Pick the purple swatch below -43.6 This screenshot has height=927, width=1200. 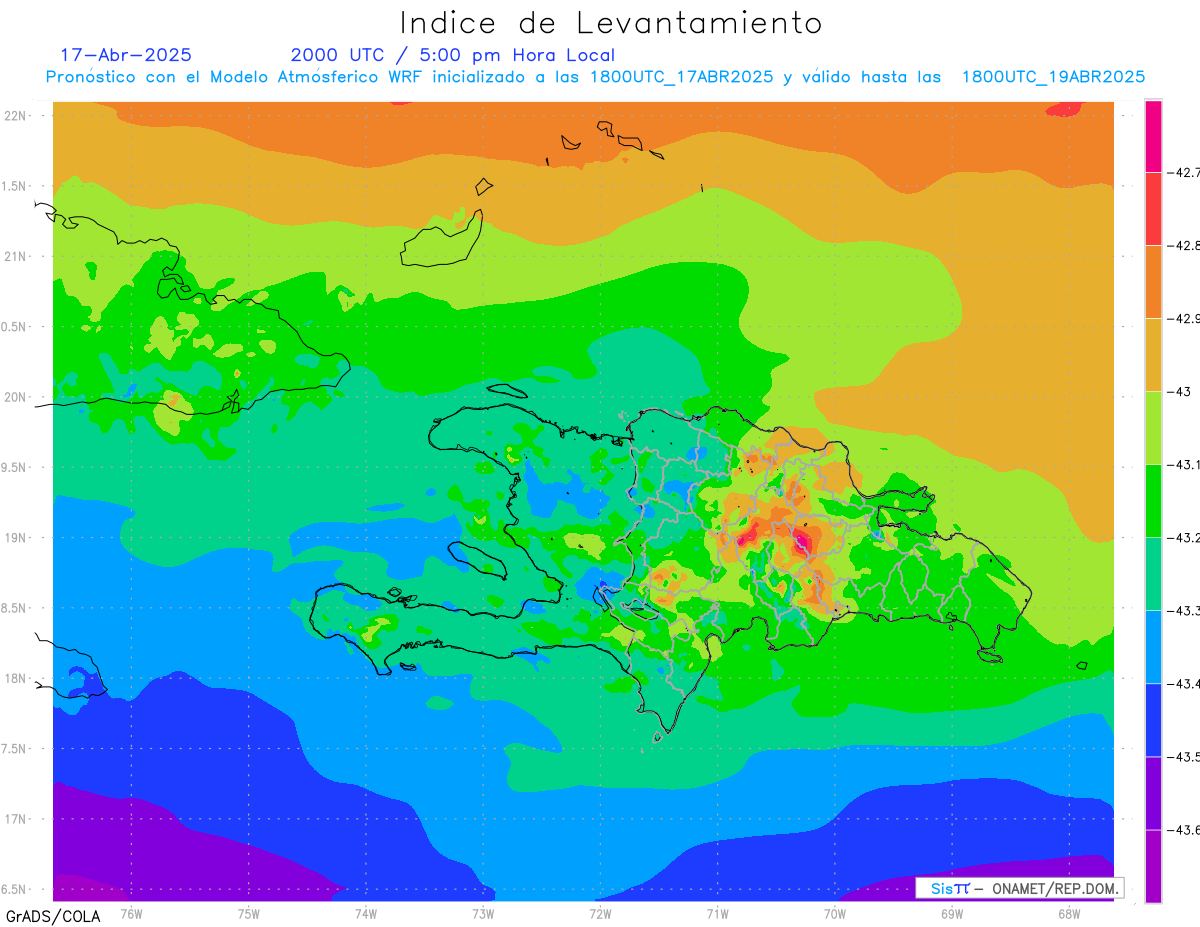click(1153, 866)
